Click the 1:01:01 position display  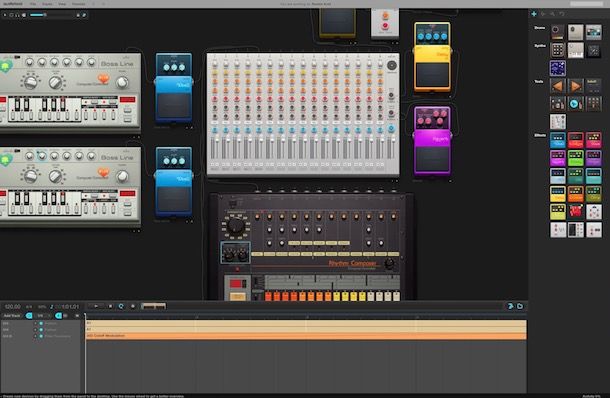[x=70, y=307]
